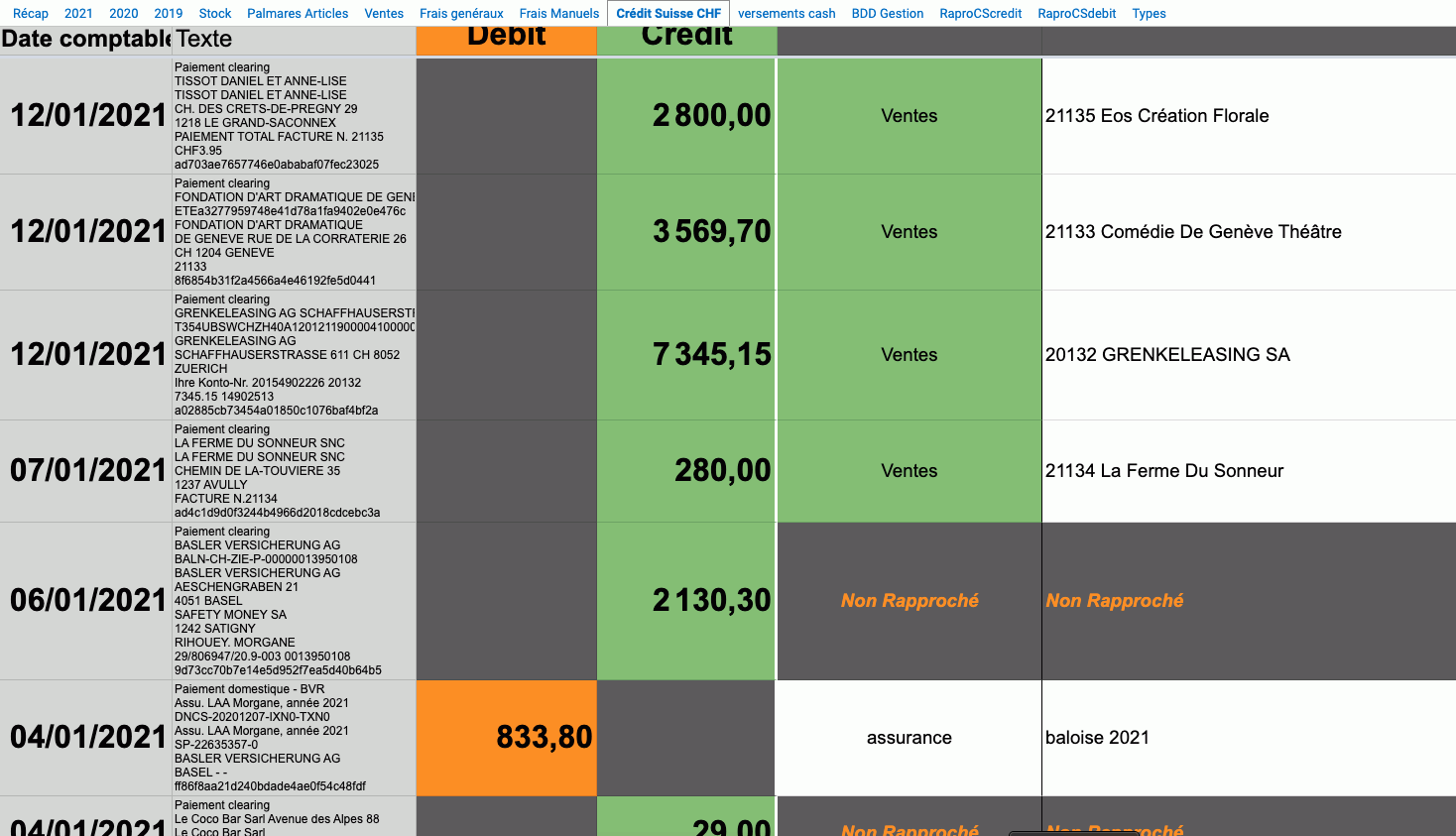Click the Texte column header cell
The width and height of the screenshot is (1456, 836).
tap(294, 40)
